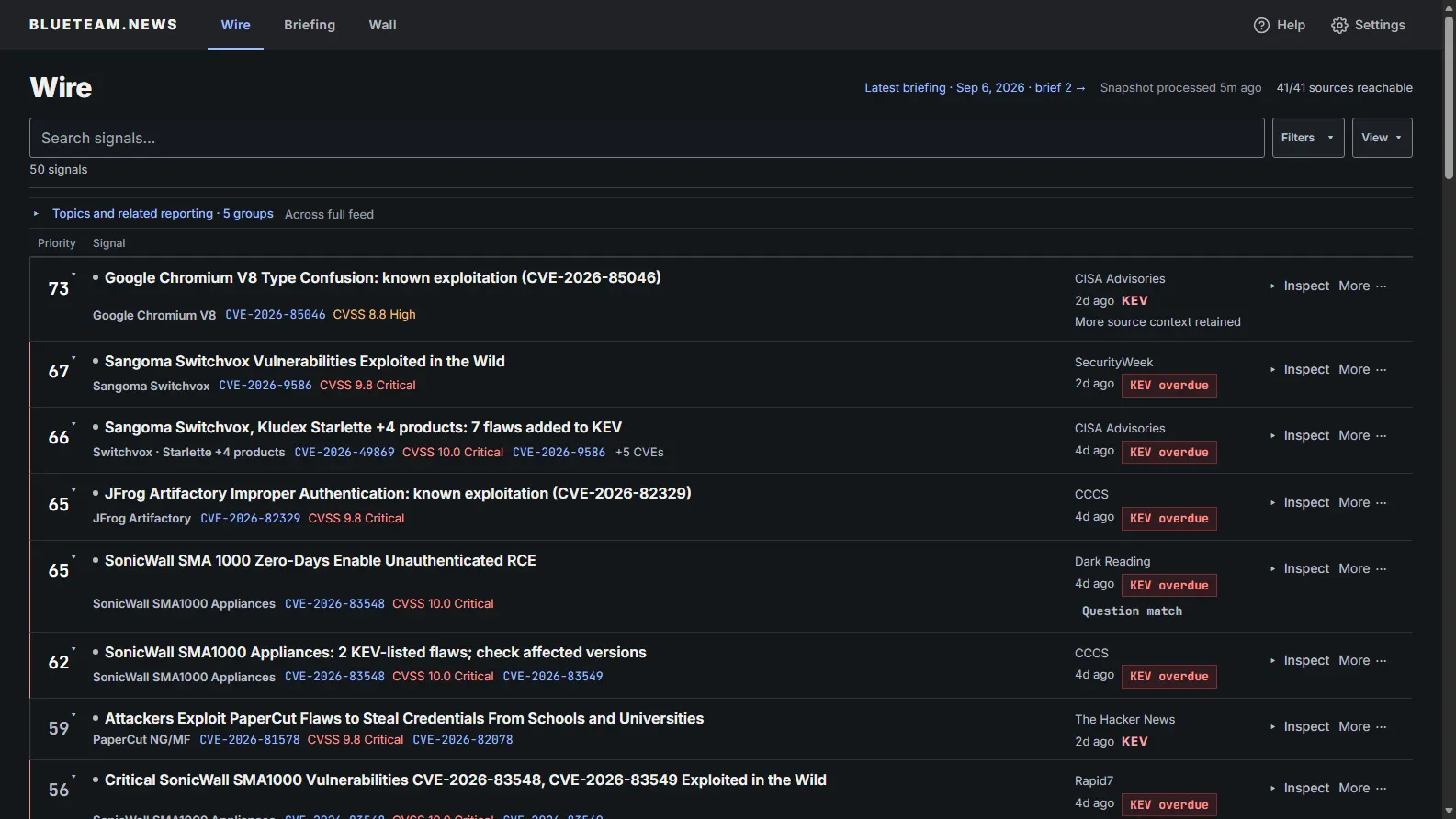Expand Inspect on 2 KEV-listed flaws row
The width and height of the screenshot is (1456, 819).
pyautogui.click(x=1299, y=660)
